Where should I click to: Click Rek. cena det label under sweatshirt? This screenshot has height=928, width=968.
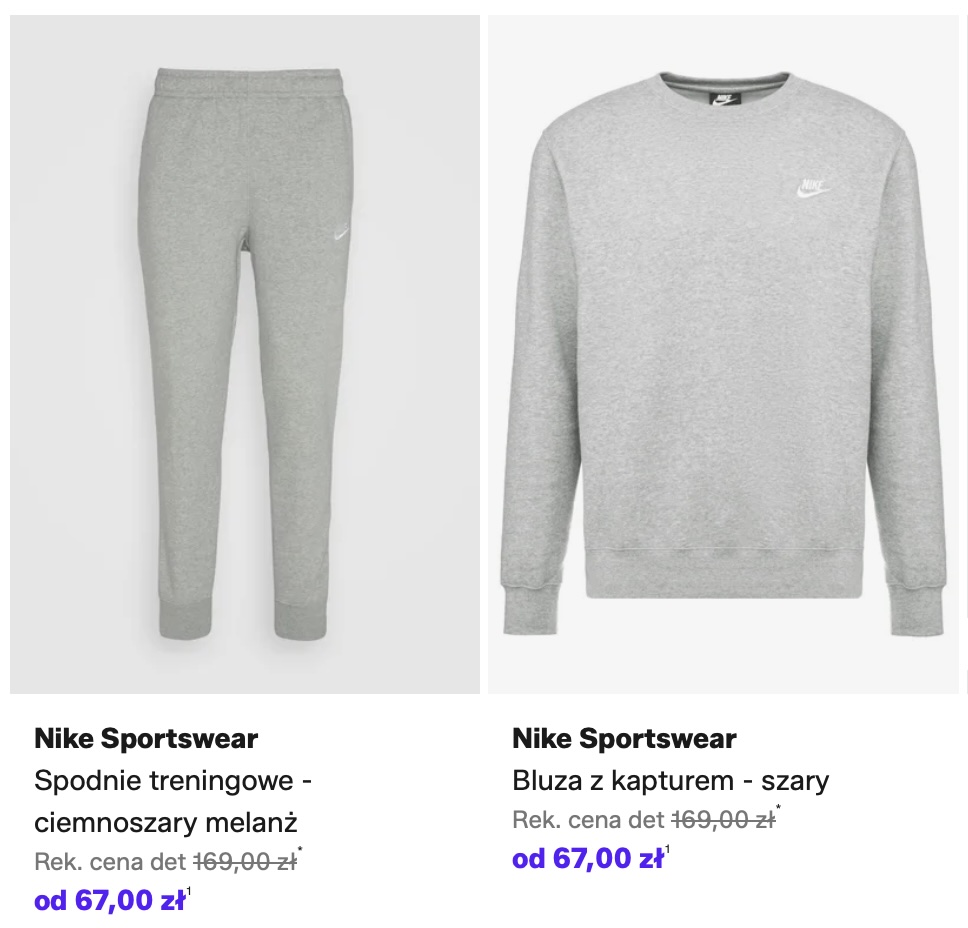click(x=588, y=820)
